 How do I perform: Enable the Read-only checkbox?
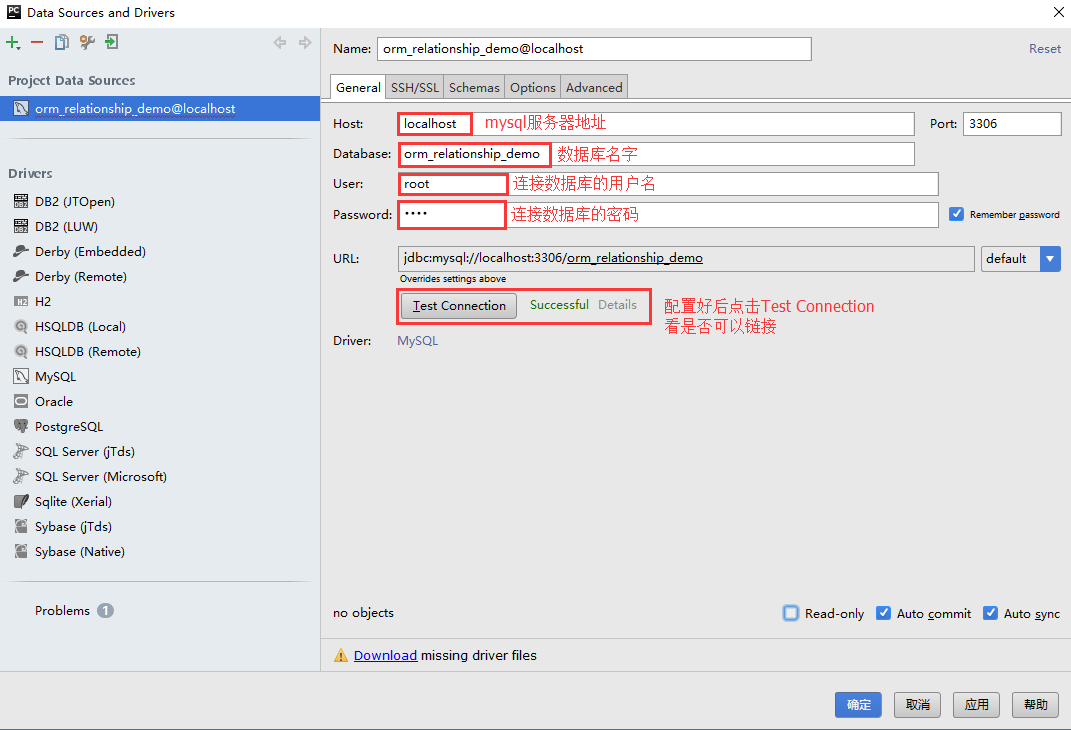(791, 613)
